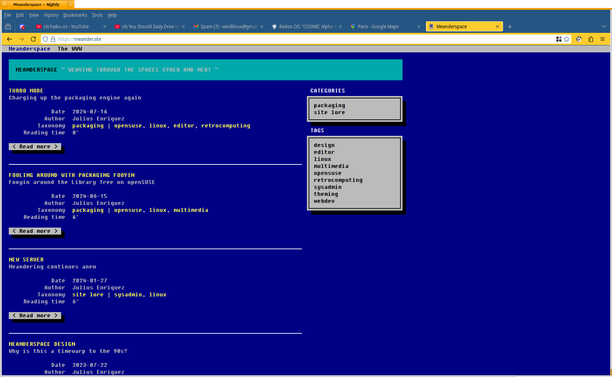Click the grid icon beside the bookmark star
This screenshot has height=377, width=612.
559,39
